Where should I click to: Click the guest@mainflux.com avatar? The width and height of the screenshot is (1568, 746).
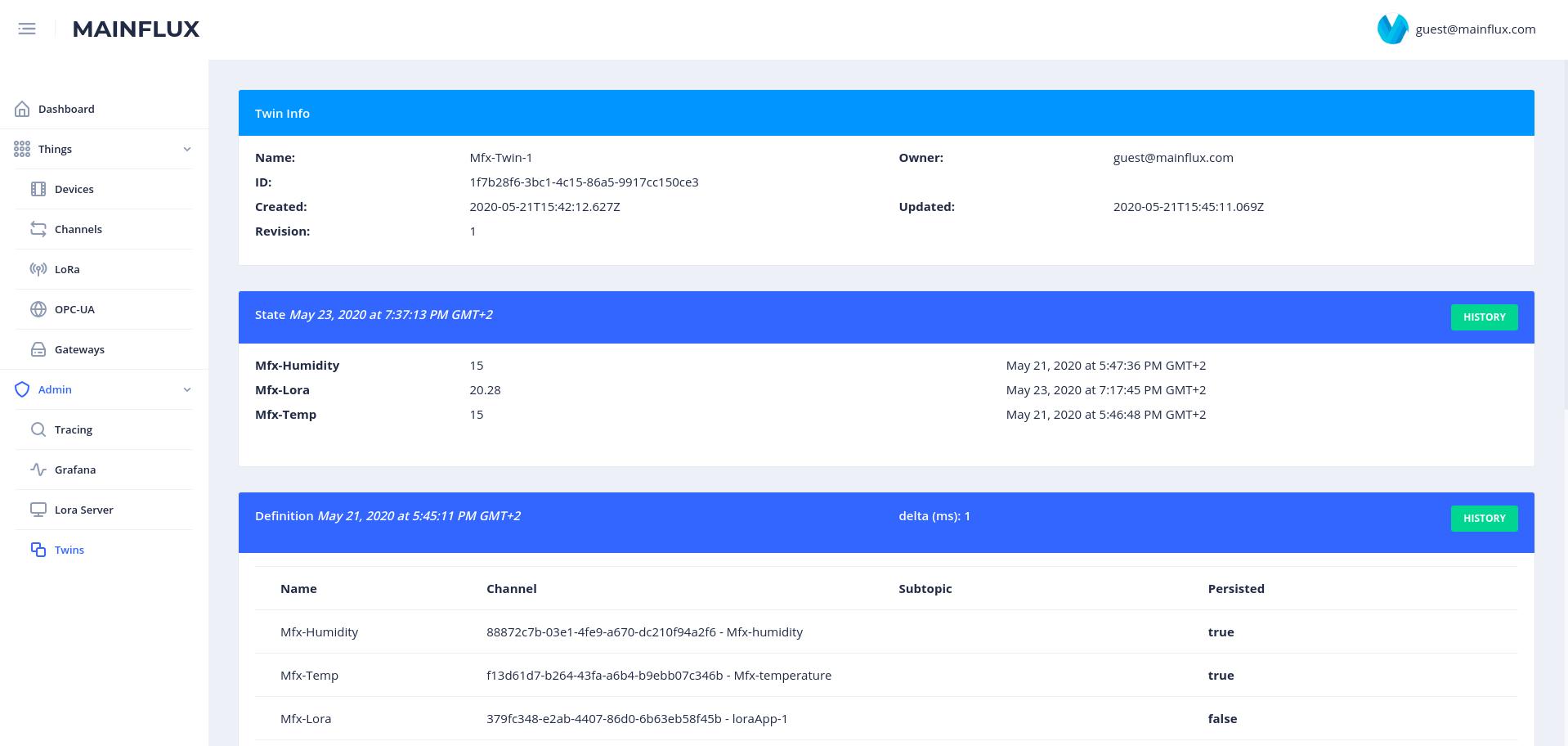[1392, 28]
